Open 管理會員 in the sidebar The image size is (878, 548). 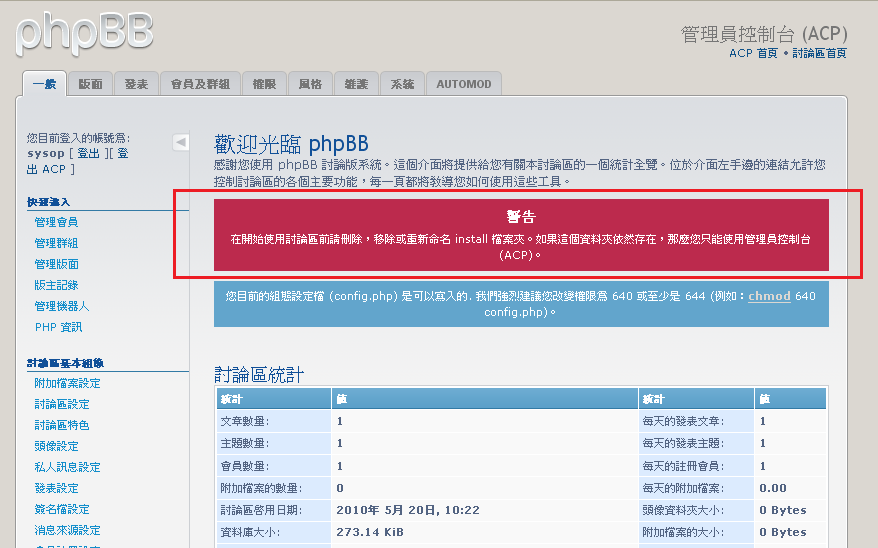56,222
